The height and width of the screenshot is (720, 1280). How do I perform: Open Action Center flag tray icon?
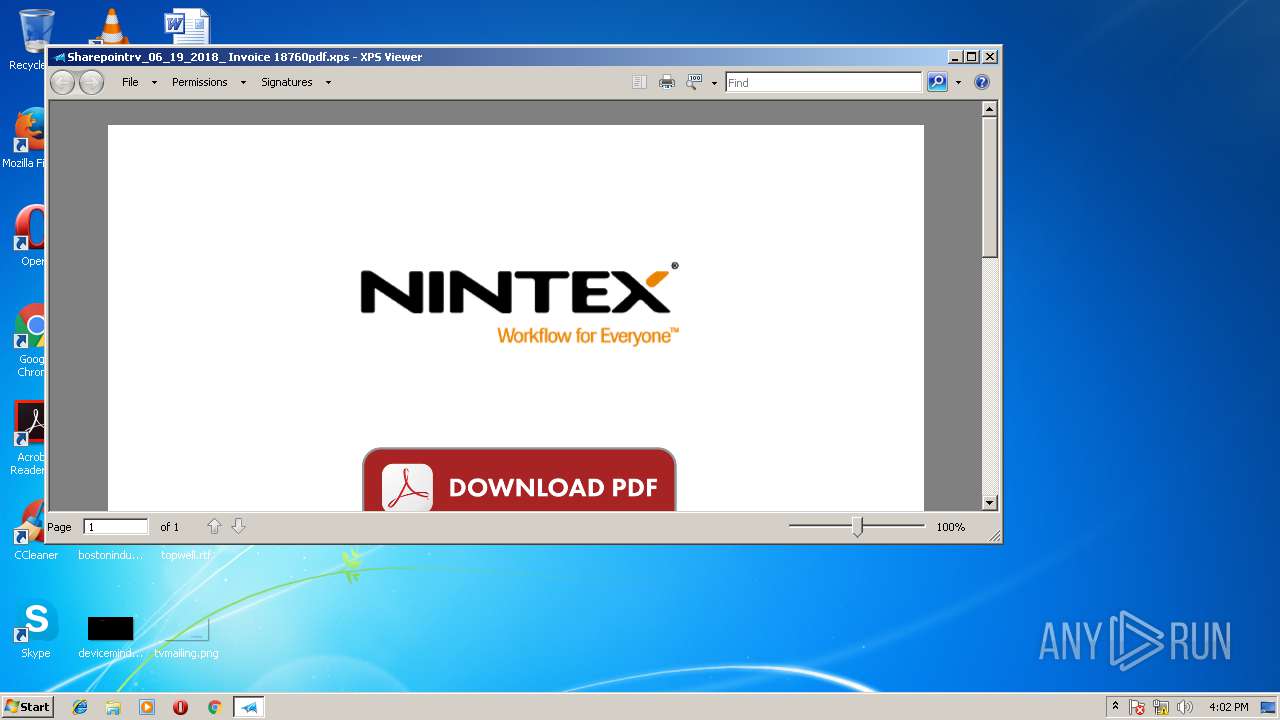coord(1137,707)
